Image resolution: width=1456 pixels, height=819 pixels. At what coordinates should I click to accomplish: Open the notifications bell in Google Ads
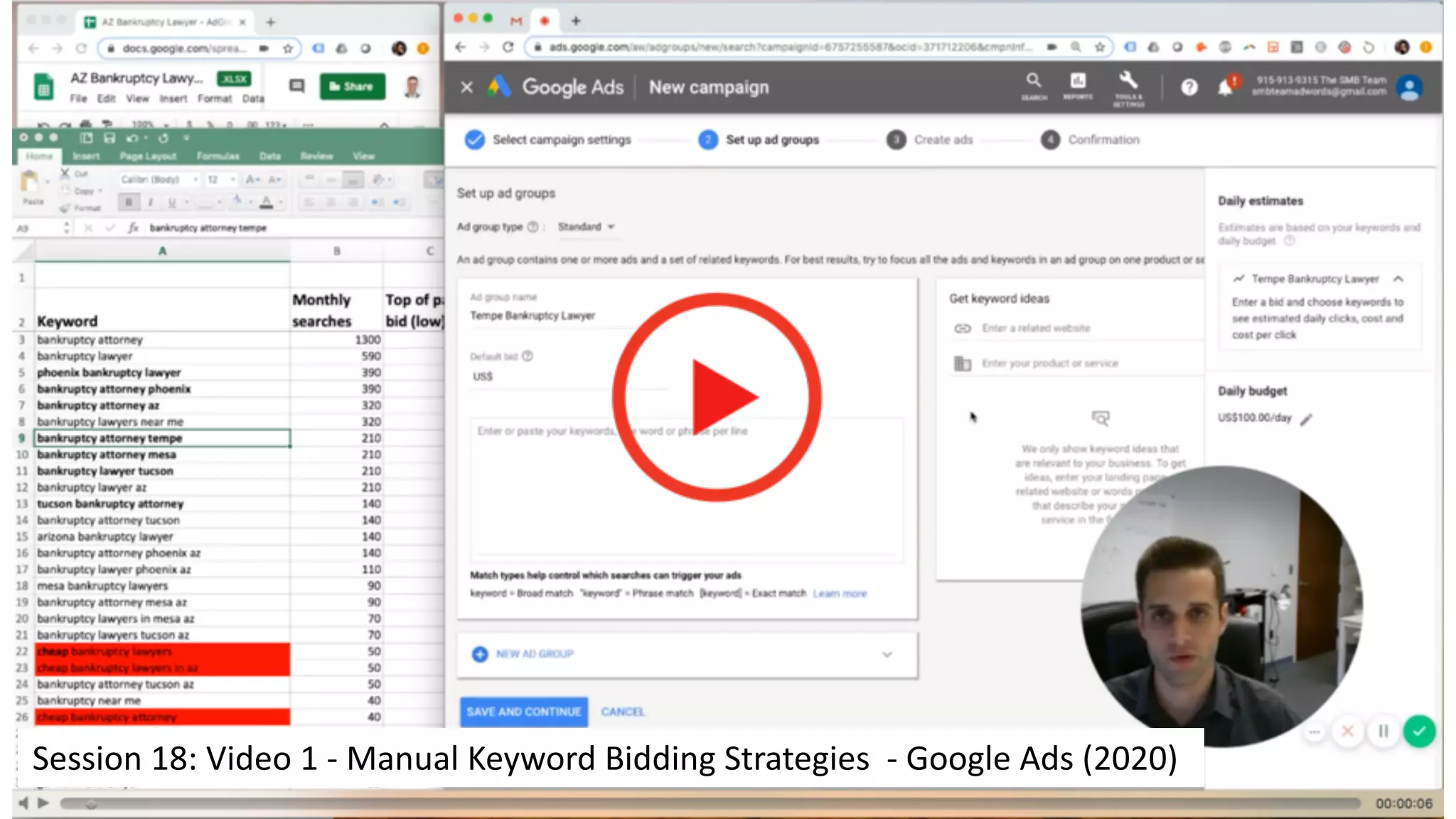click(1226, 87)
